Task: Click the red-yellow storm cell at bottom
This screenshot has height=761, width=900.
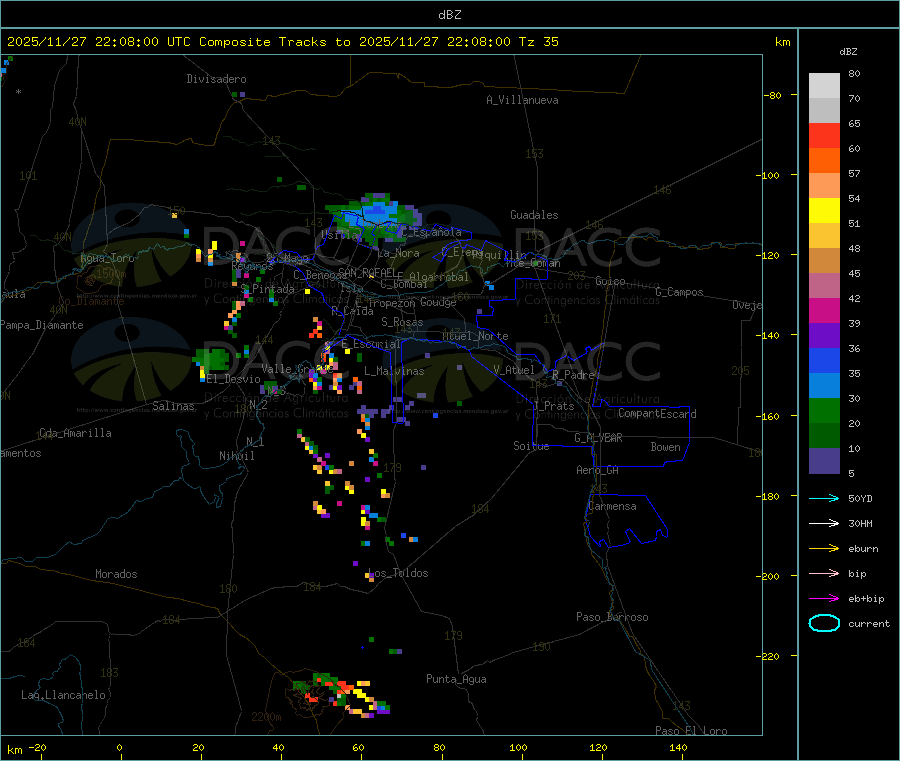Action: click(x=342, y=694)
